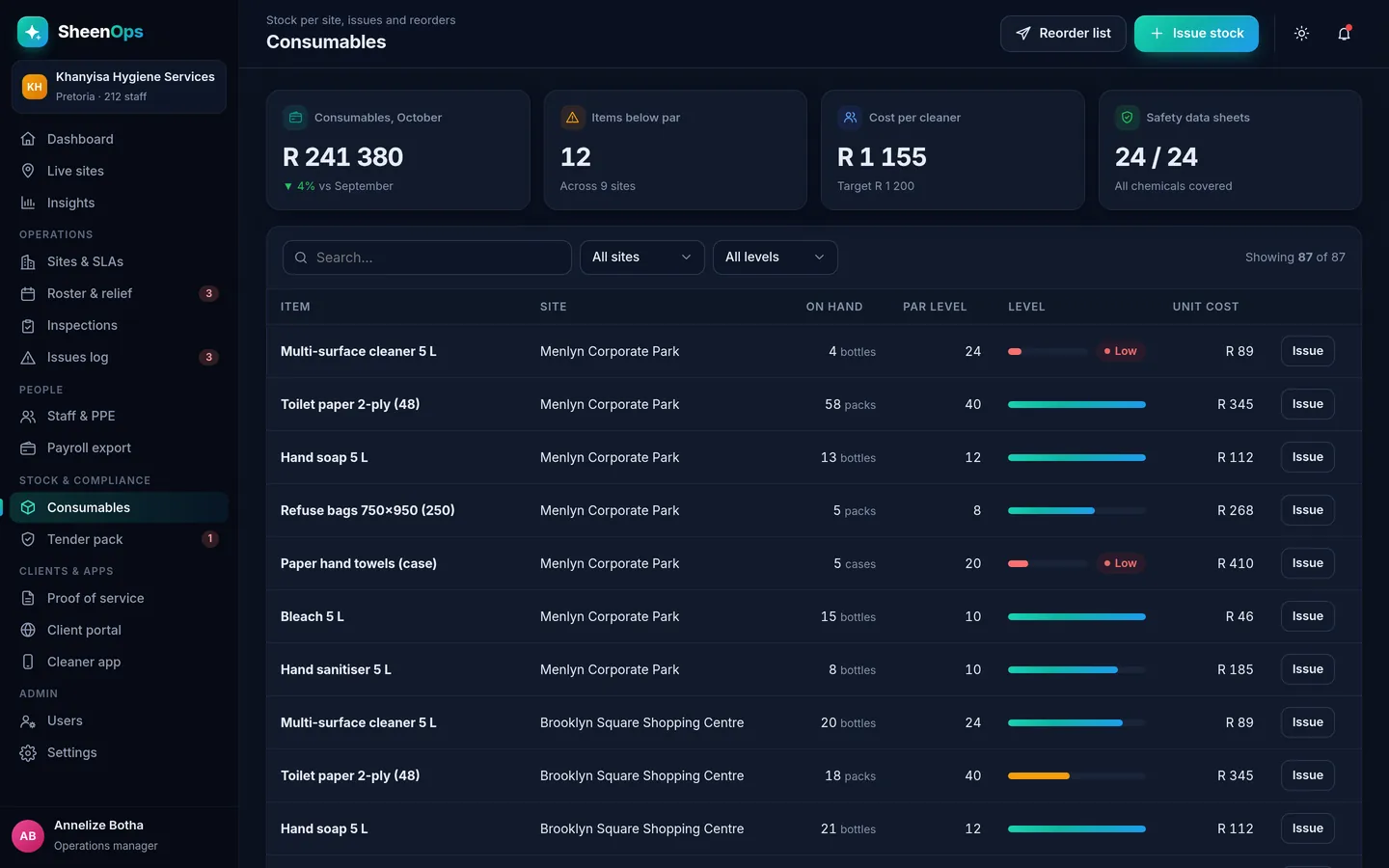1389x868 pixels.
Task: Sort by the Unit Cost column header
Action: pyautogui.click(x=1206, y=307)
